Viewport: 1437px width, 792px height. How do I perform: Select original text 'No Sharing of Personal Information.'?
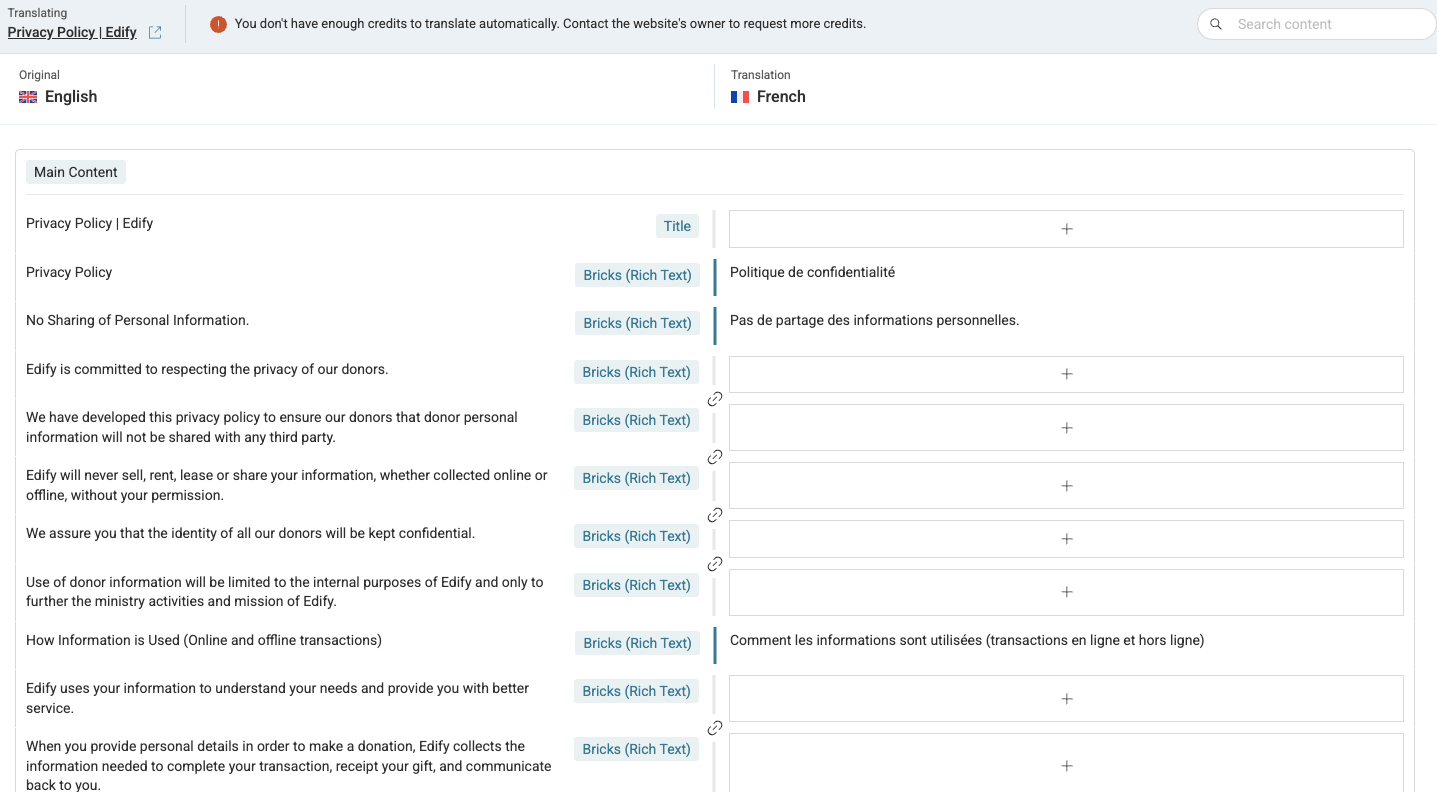(137, 320)
